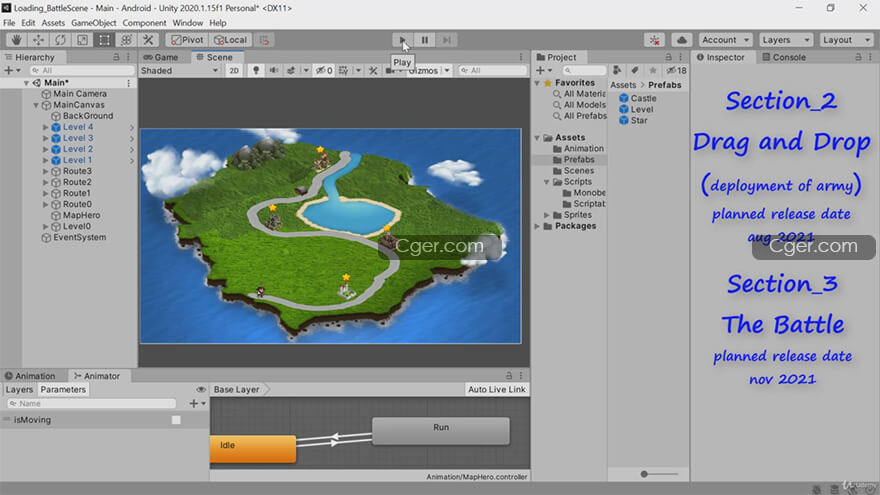
Task: Click the grid snapping icon in toolbar
Action: [264, 40]
